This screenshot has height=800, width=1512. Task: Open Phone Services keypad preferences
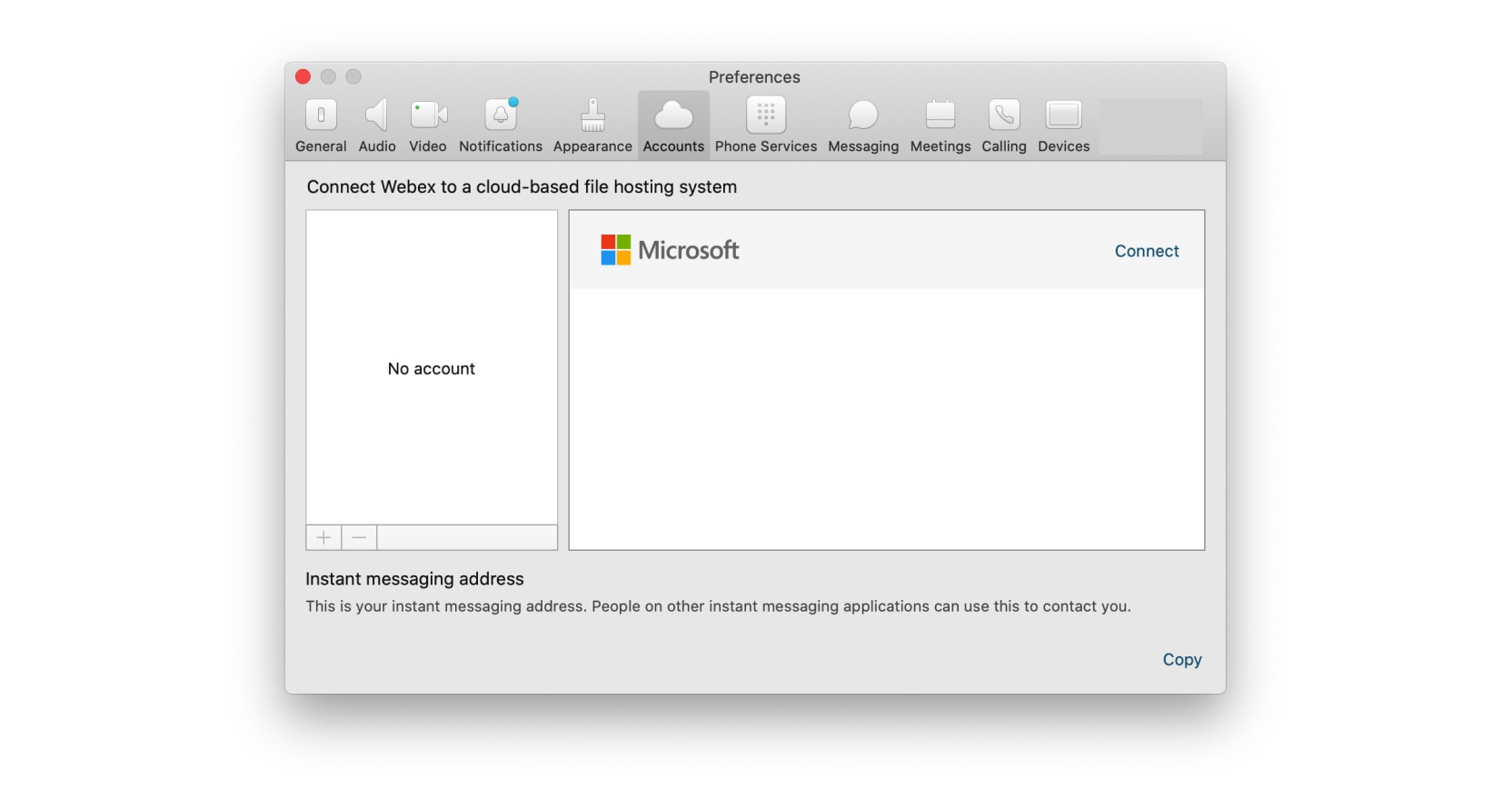(766, 125)
